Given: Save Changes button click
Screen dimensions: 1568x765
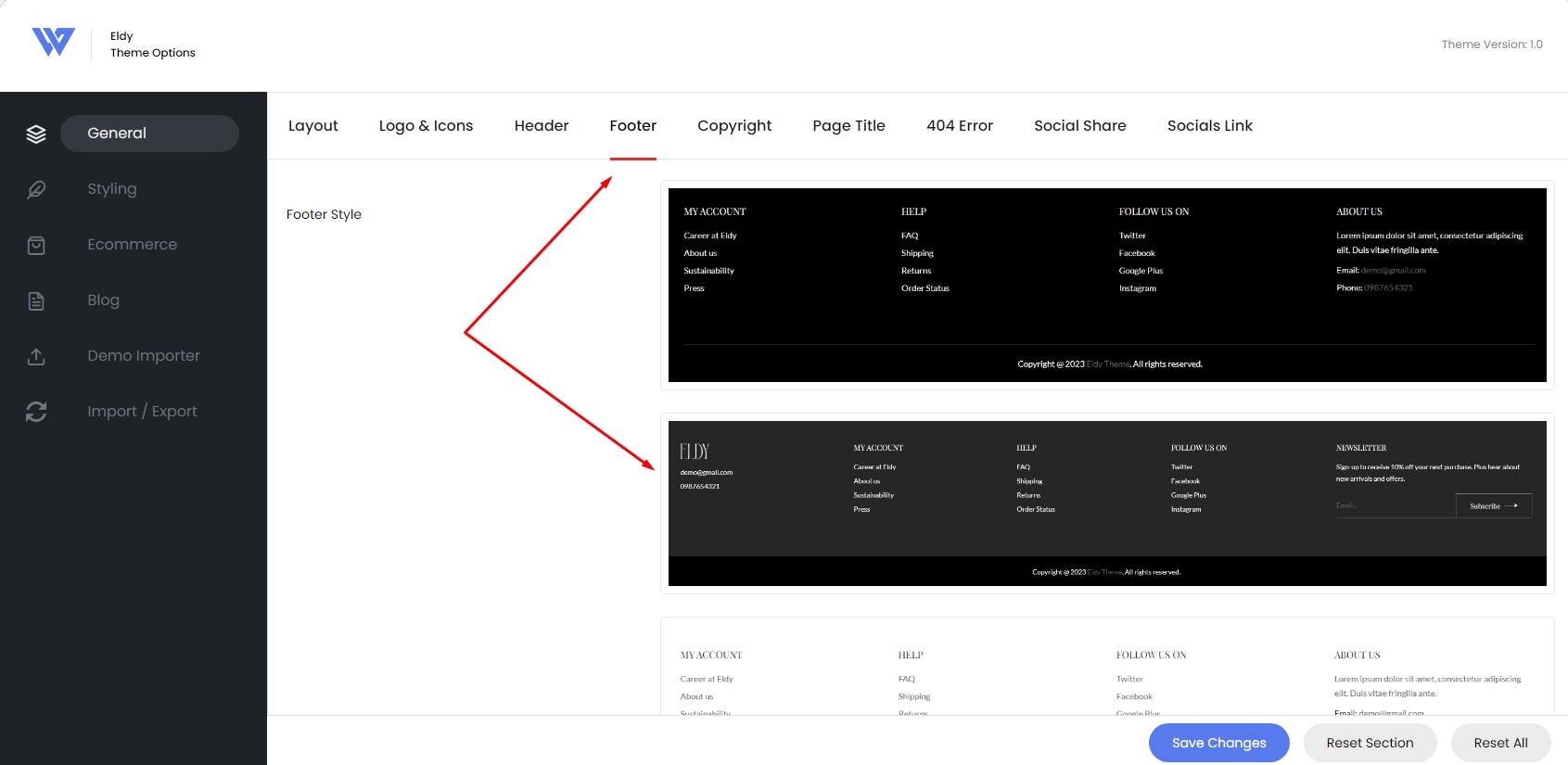Looking at the screenshot, I should tap(1219, 743).
